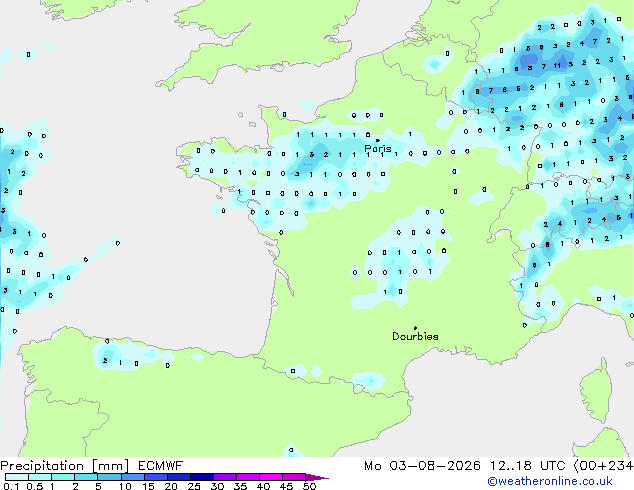Click the Dourbies city label

415,336
